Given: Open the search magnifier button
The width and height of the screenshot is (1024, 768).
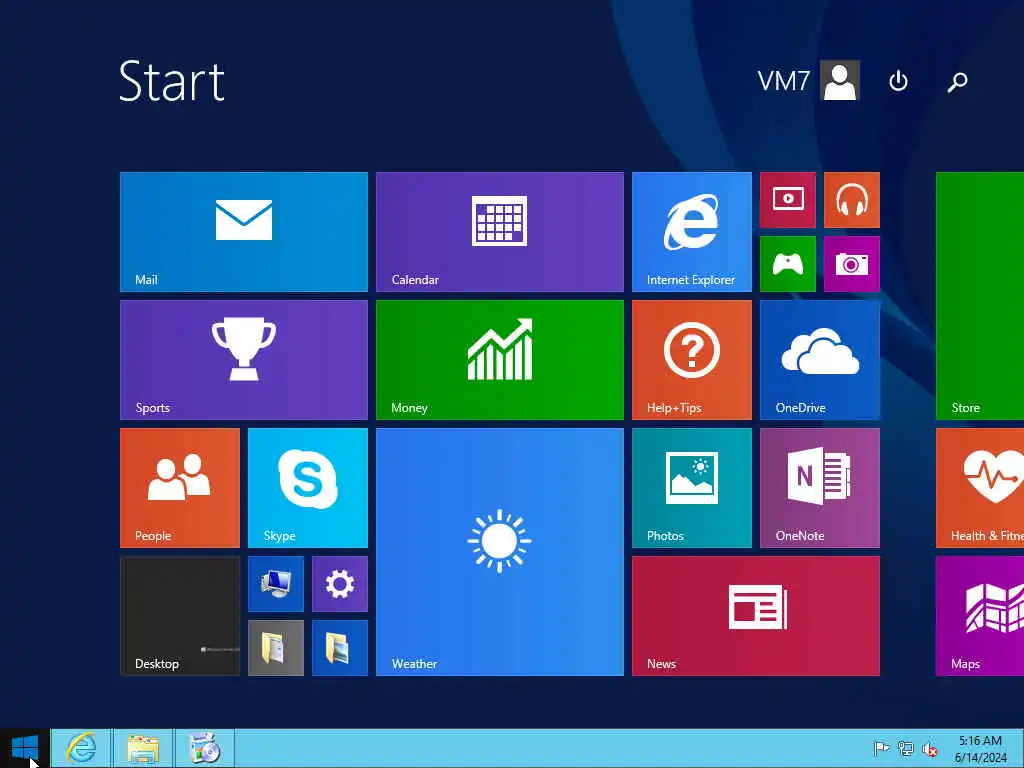Looking at the screenshot, I should [x=957, y=82].
